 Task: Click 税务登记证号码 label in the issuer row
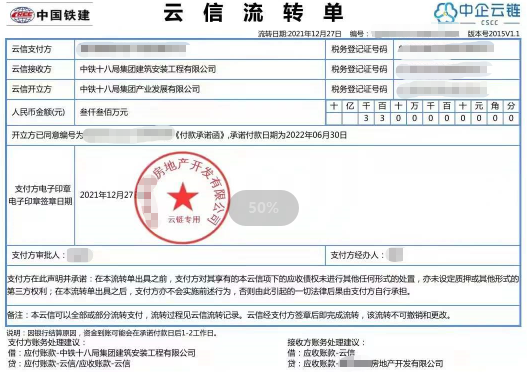[359, 89]
